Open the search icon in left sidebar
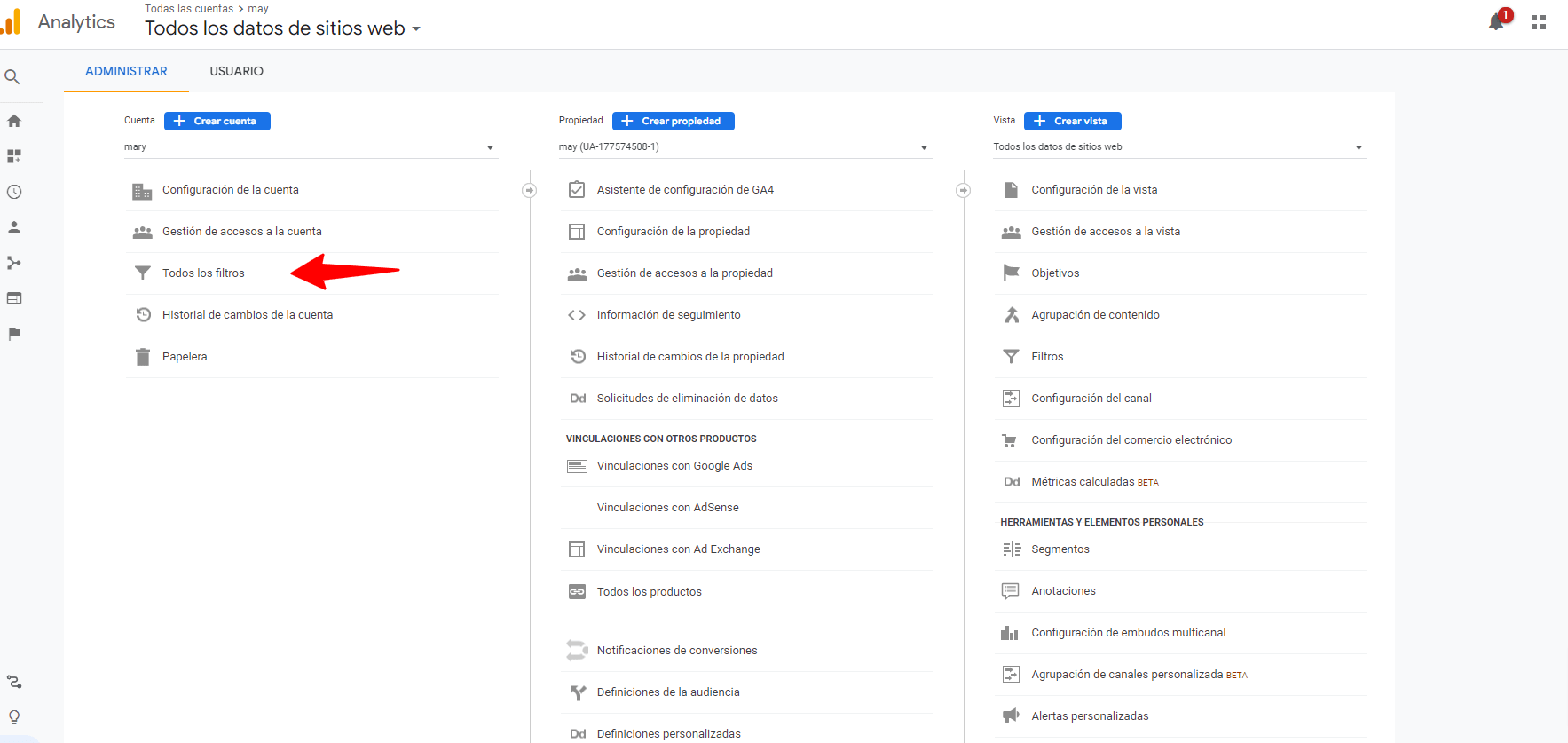The width and height of the screenshot is (1568, 743). (12, 77)
